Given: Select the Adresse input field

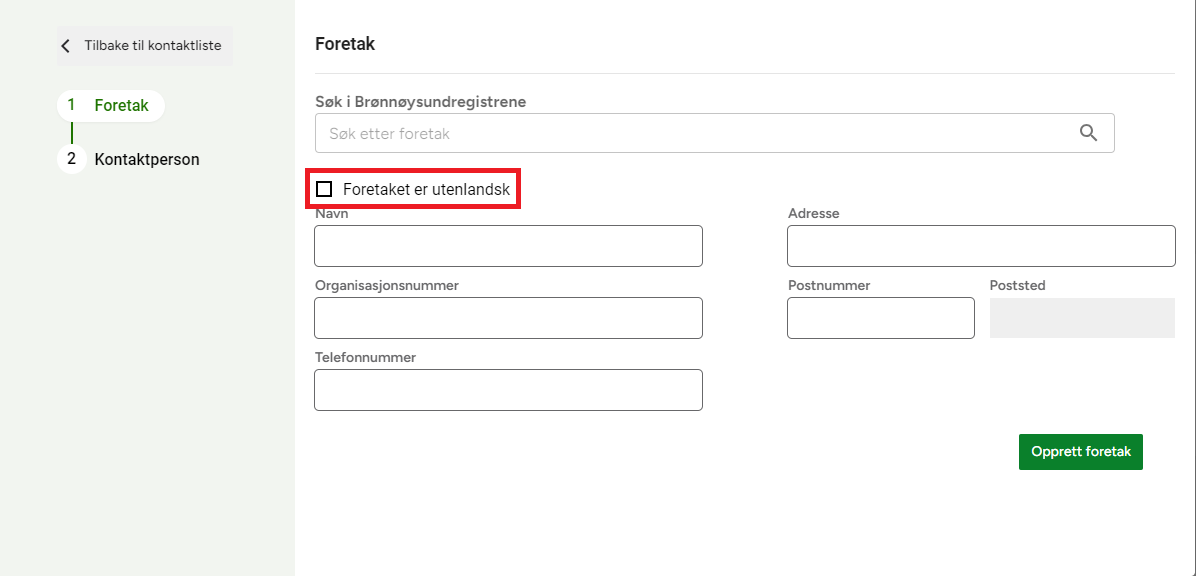Looking at the screenshot, I should pos(980,246).
